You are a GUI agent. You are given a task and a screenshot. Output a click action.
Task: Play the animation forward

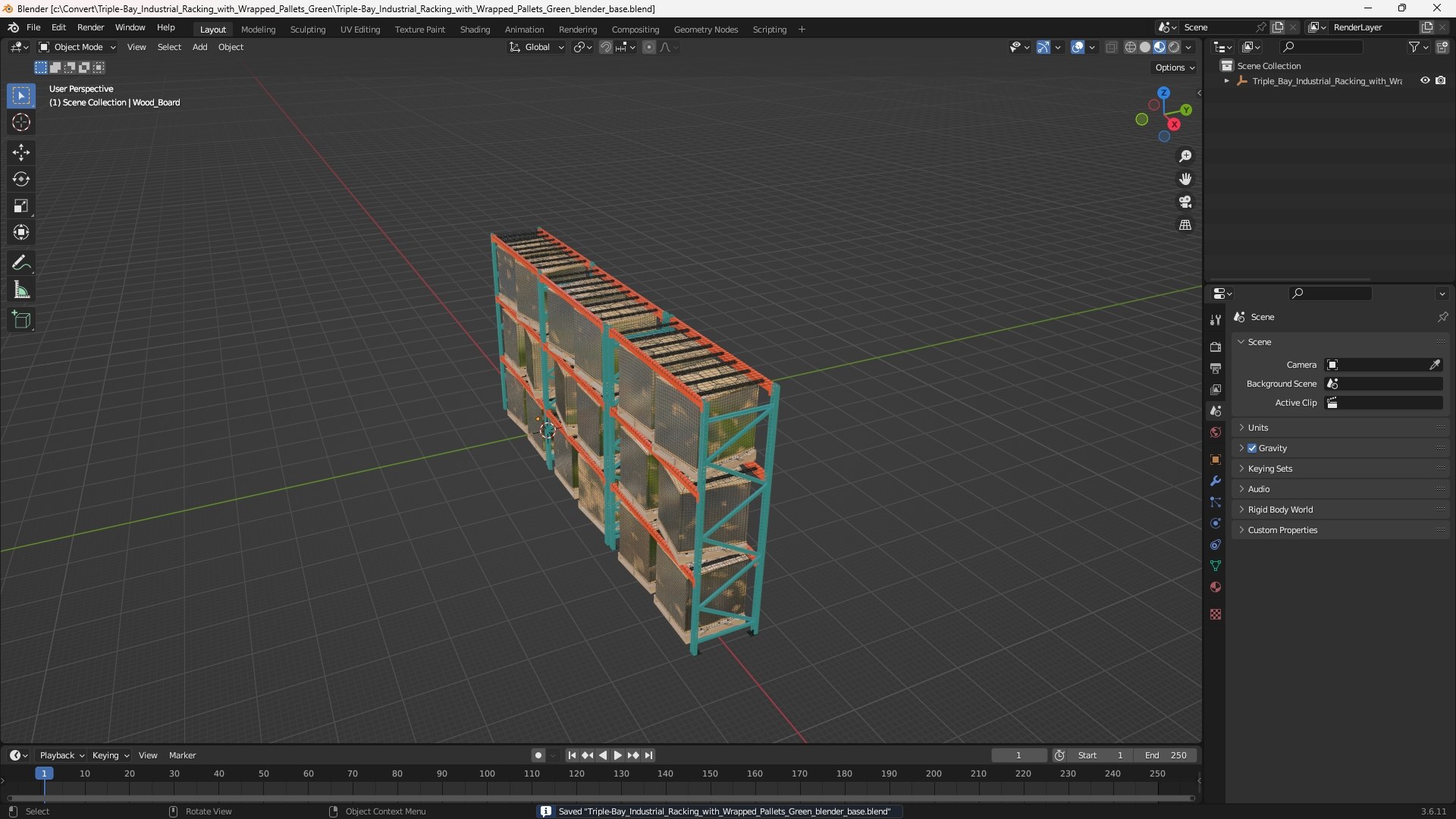(617, 755)
